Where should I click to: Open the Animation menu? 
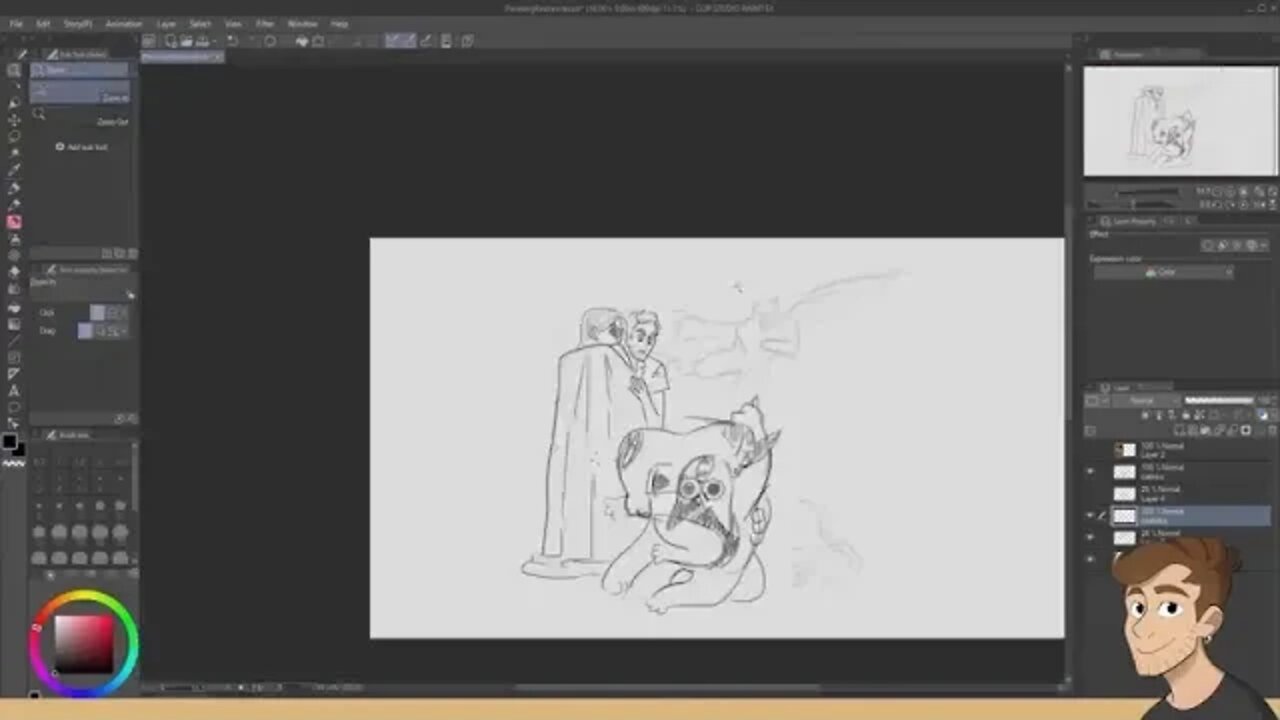[124, 23]
